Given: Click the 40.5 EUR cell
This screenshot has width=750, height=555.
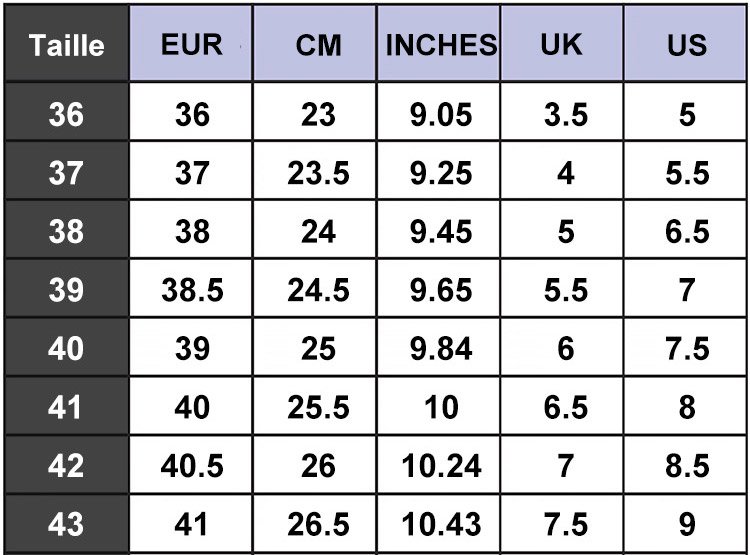Looking at the screenshot, I should tap(191, 465).
